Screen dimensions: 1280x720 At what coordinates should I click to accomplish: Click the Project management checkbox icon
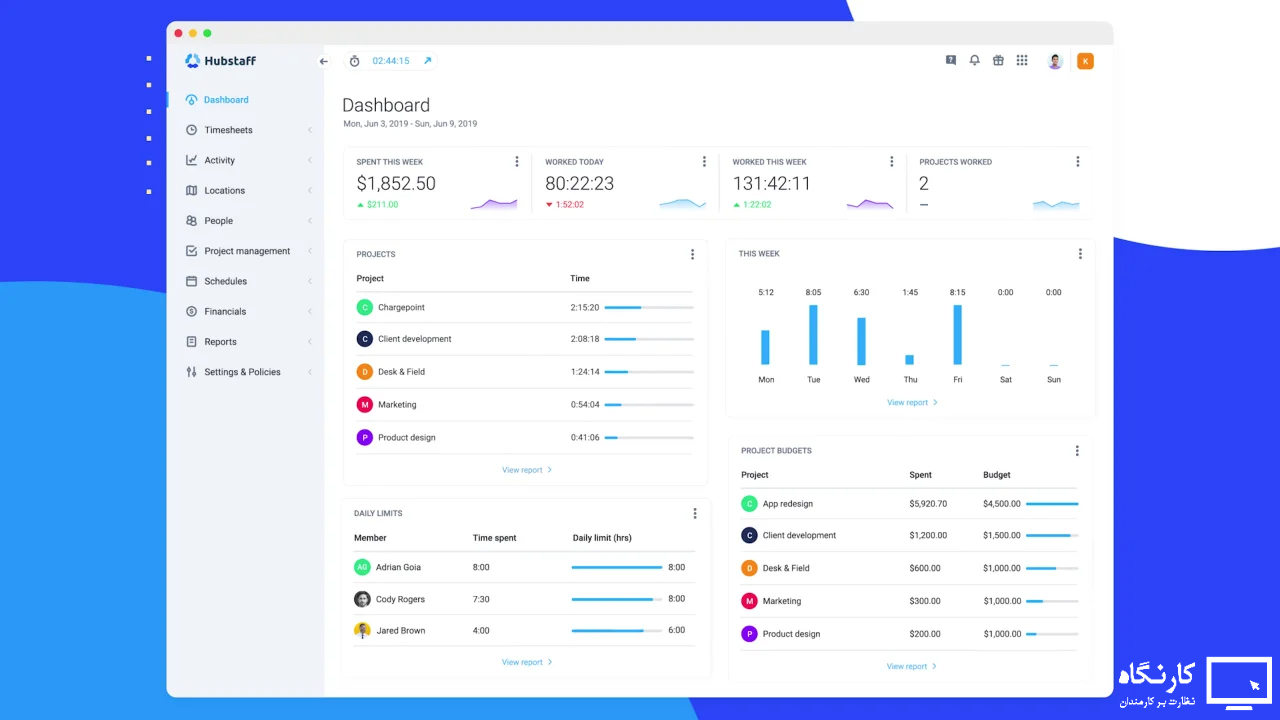(x=192, y=251)
